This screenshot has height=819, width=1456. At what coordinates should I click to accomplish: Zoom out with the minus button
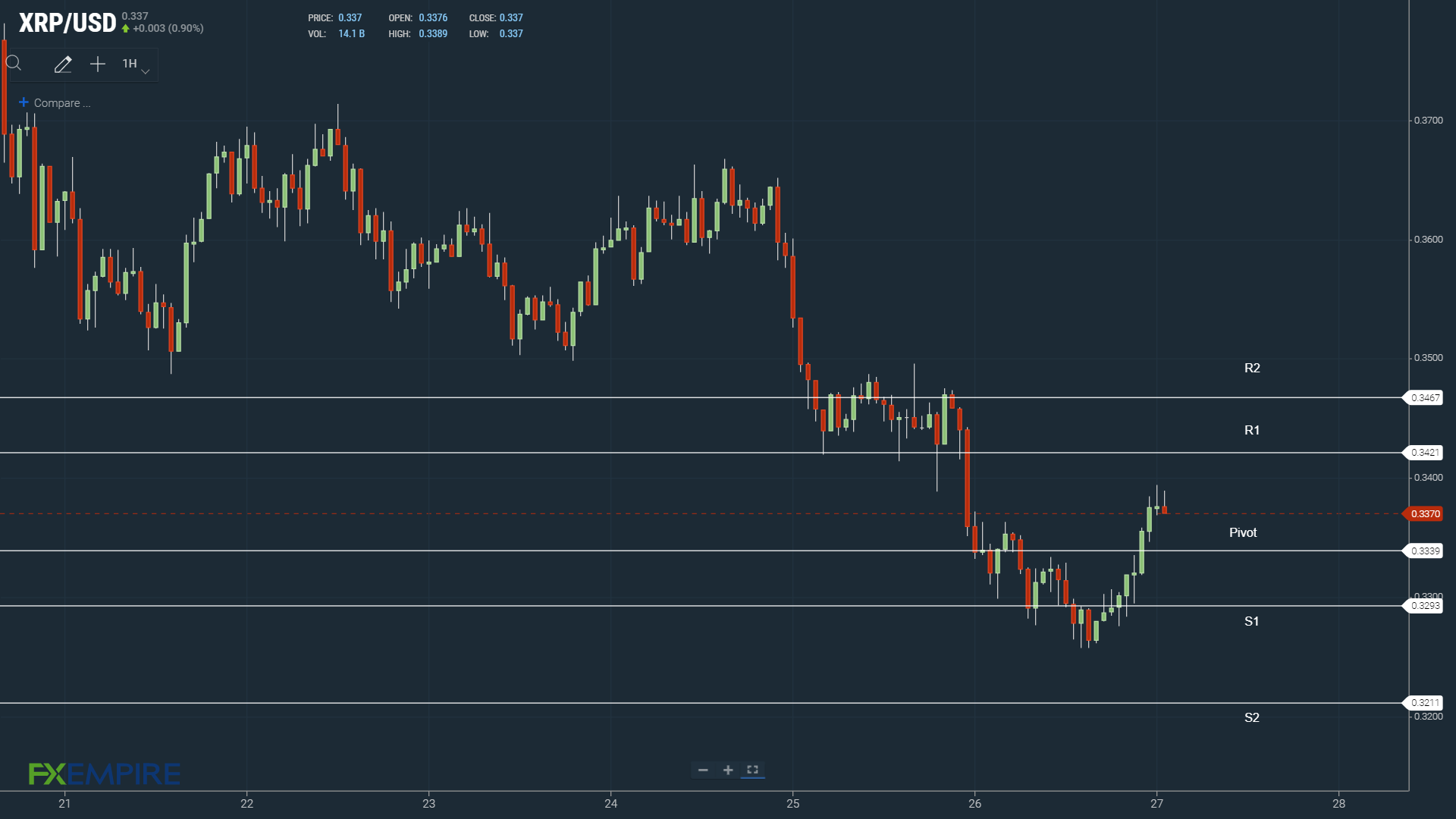click(x=703, y=770)
